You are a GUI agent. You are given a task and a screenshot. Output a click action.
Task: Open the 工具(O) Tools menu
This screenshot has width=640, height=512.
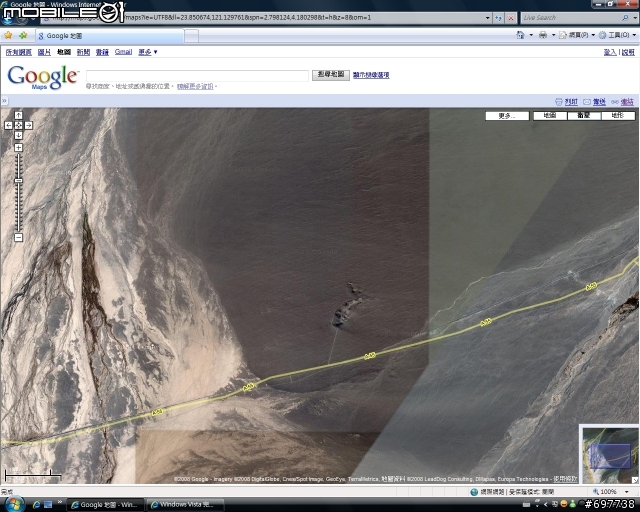click(x=617, y=35)
